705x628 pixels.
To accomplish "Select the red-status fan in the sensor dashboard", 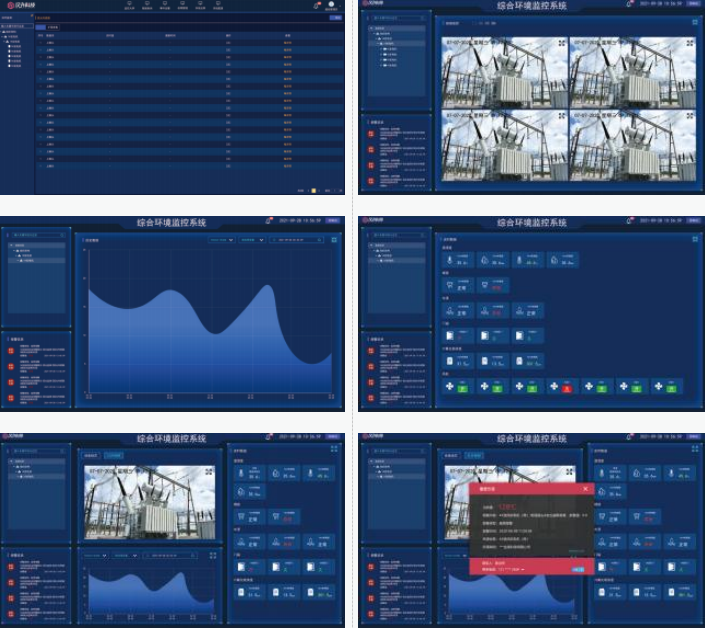I will (x=565, y=387).
